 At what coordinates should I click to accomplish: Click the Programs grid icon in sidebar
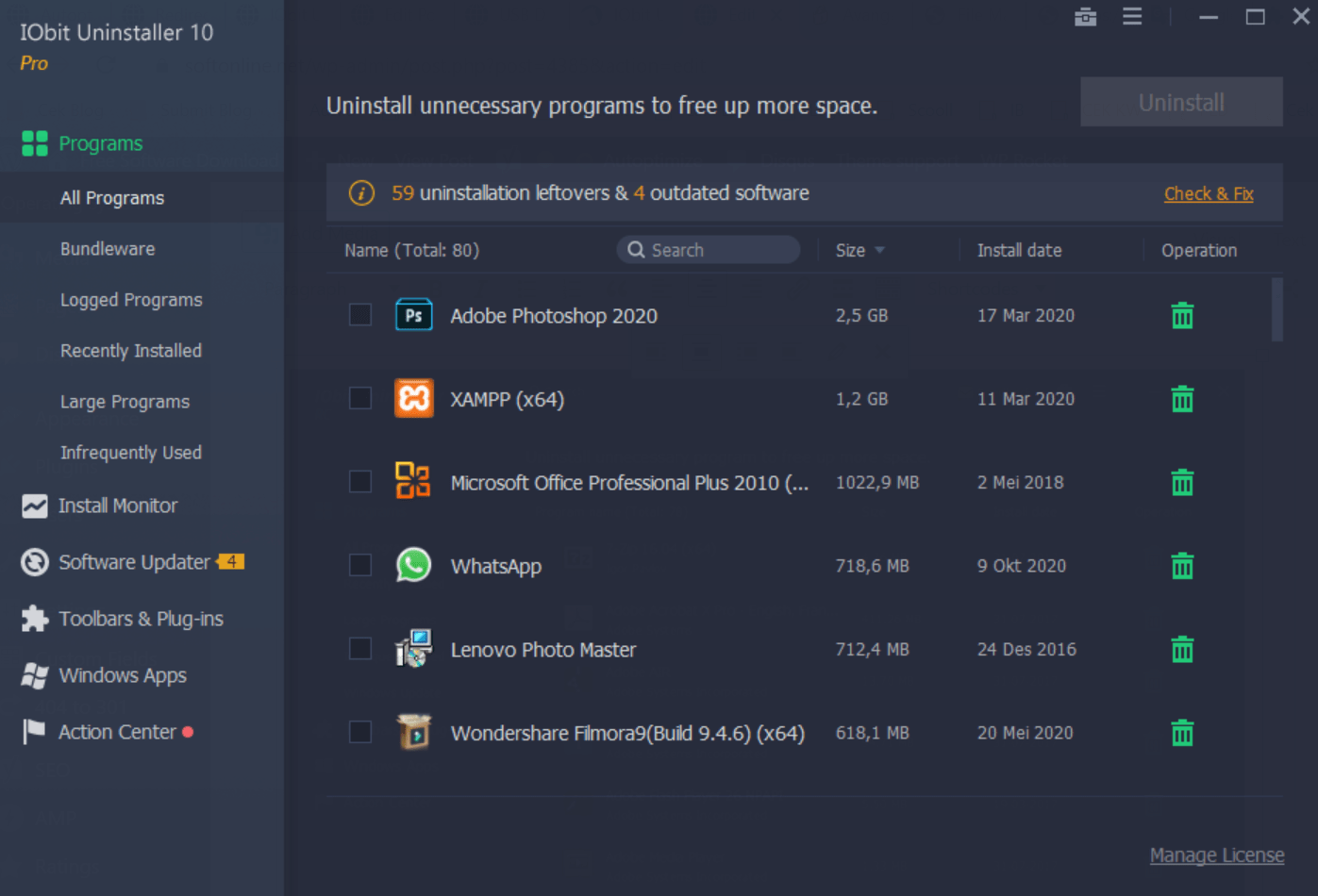(35, 143)
